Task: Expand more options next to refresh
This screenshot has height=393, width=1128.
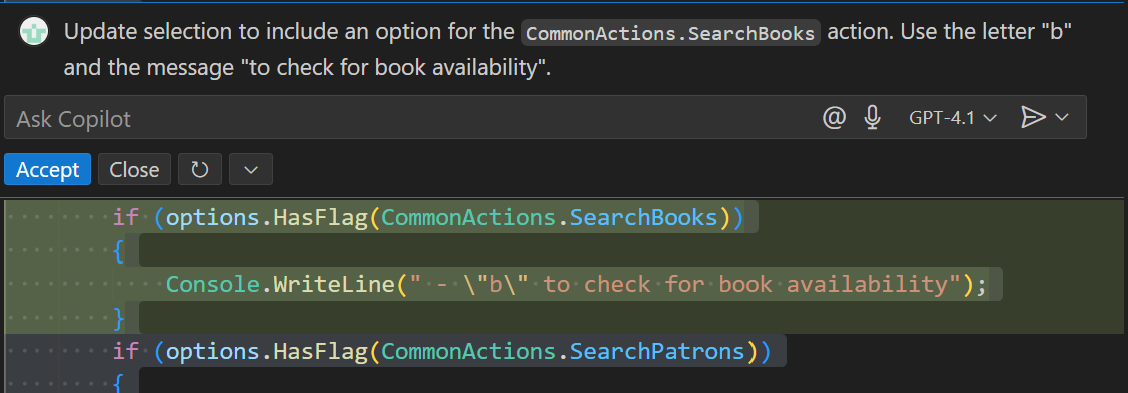Action: 250,169
